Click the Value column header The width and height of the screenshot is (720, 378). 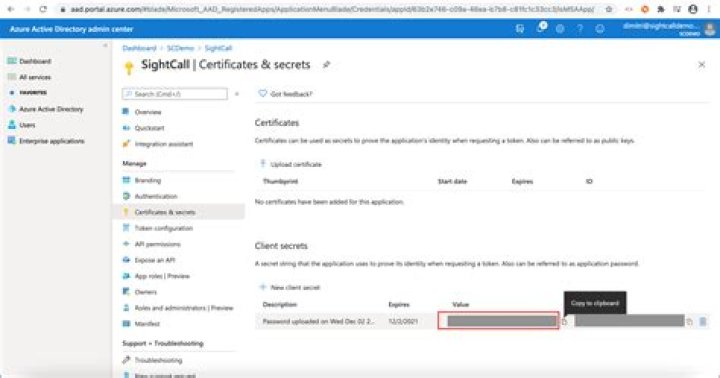(x=461, y=305)
